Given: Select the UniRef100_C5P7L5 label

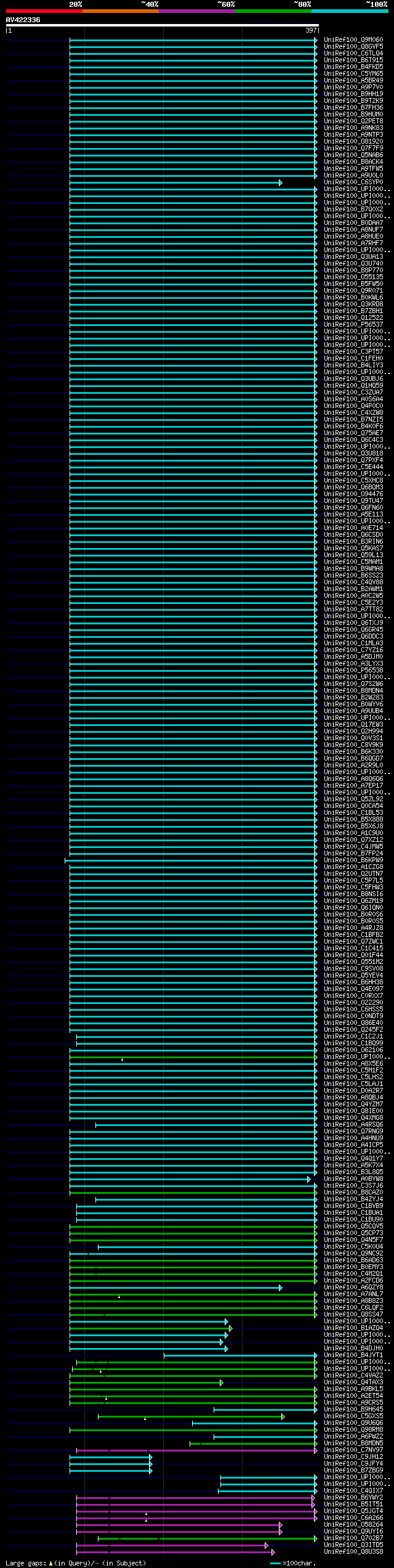Looking at the screenshot, I should [353, 881].
